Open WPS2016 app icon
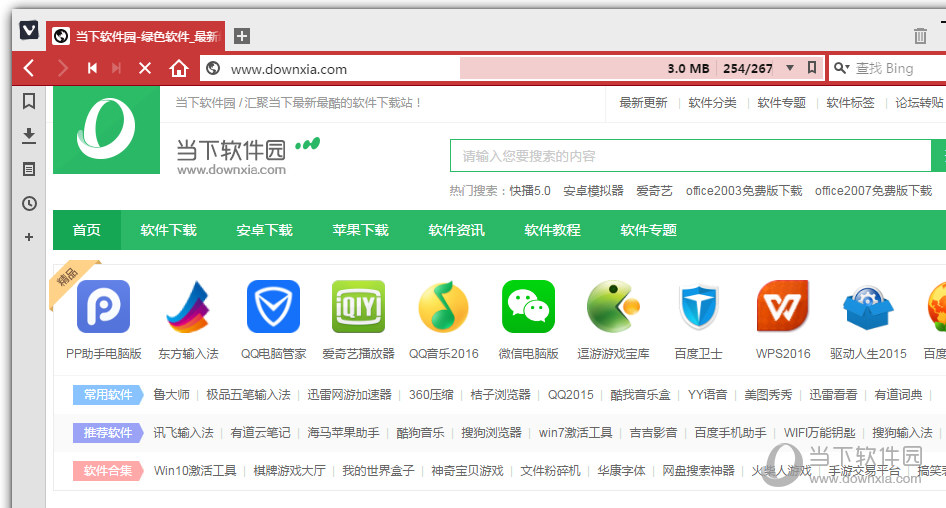Viewport: 946px width, 508px height. pyautogui.click(x=783, y=306)
